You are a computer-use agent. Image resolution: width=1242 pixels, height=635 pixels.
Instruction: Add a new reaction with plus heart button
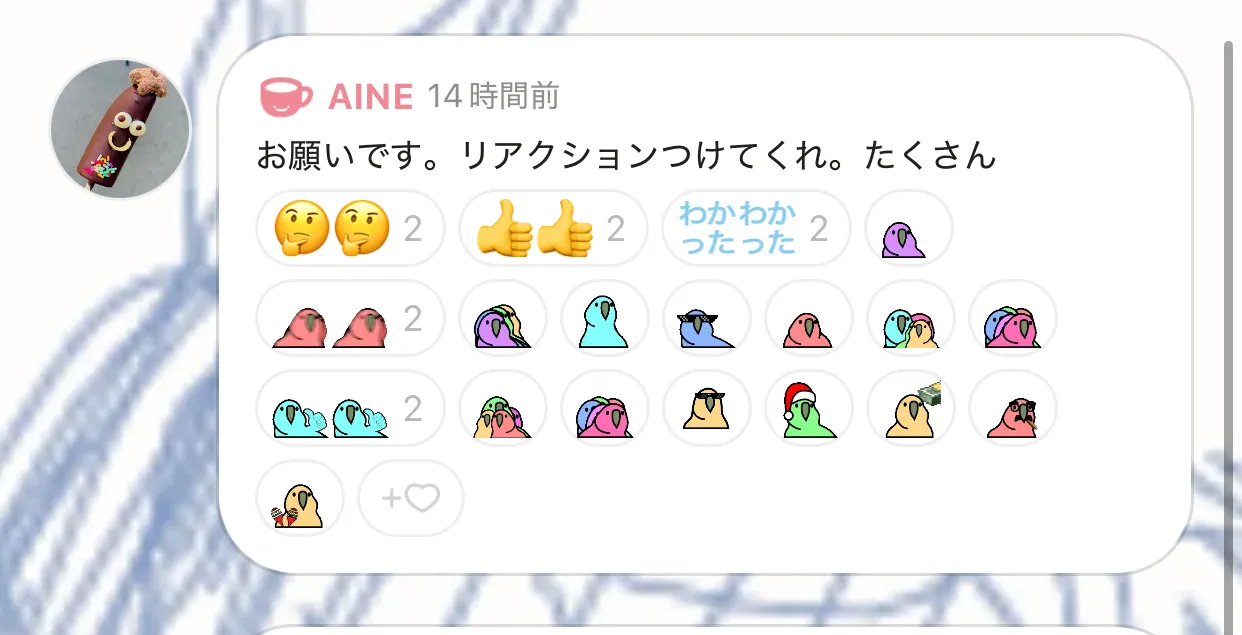click(410, 498)
